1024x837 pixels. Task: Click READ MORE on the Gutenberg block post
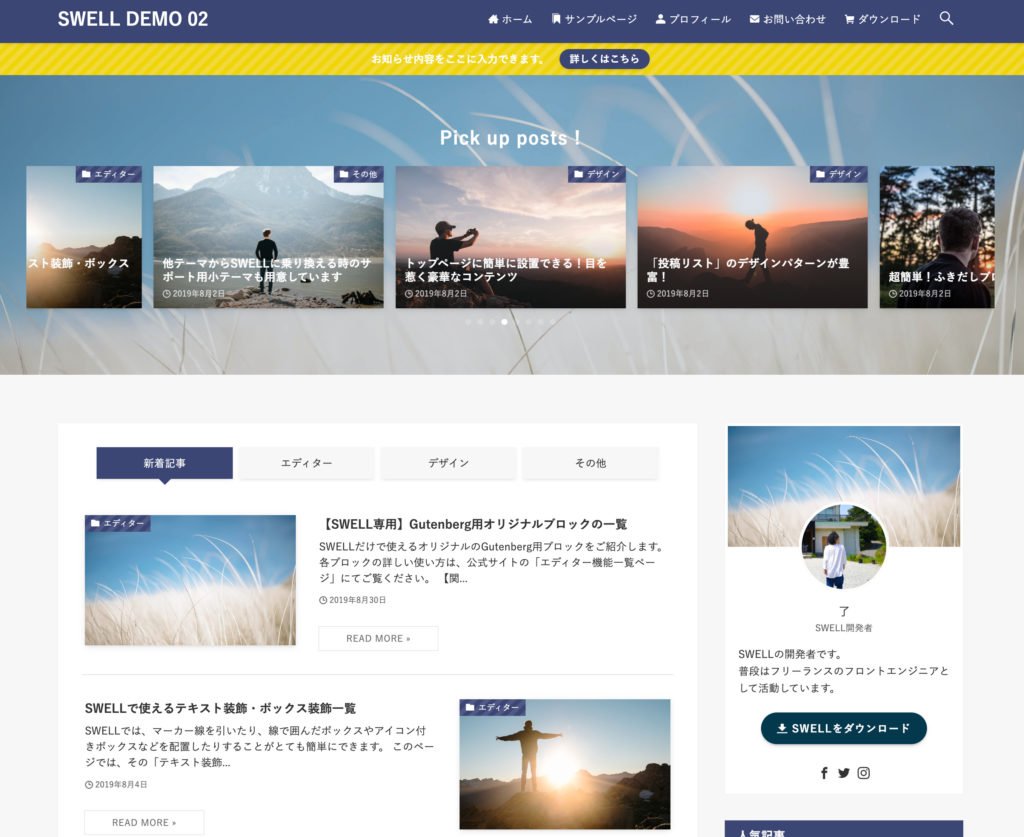coord(378,638)
